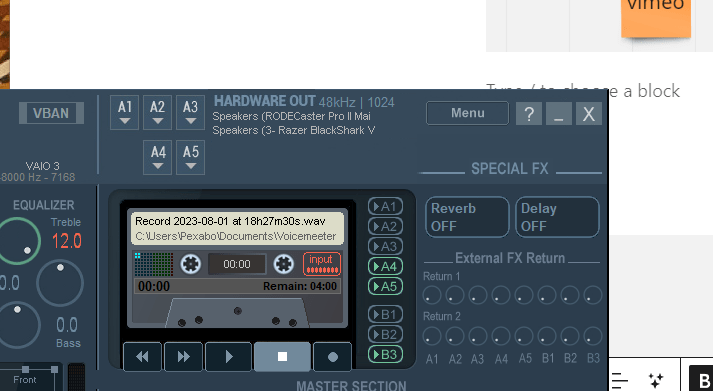The height and width of the screenshot is (391, 713).
Task: Click the 00:00 cassette time counter
Action: click(x=237, y=264)
